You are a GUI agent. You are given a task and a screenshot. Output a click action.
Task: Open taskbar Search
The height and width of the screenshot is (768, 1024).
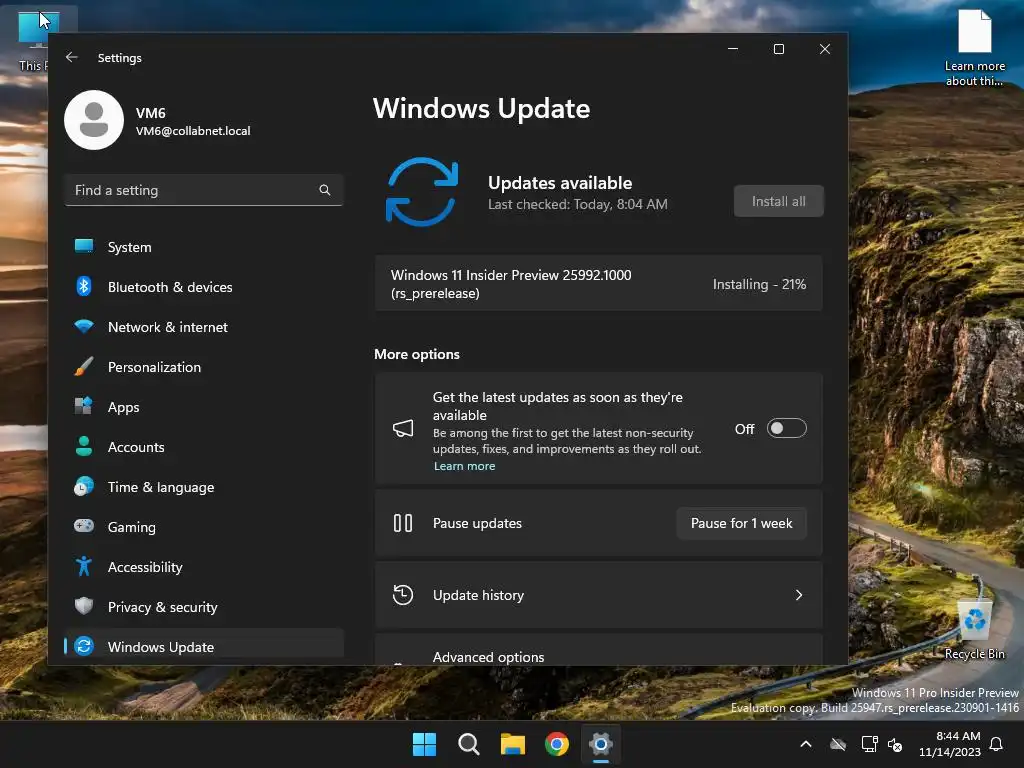tap(468, 744)
